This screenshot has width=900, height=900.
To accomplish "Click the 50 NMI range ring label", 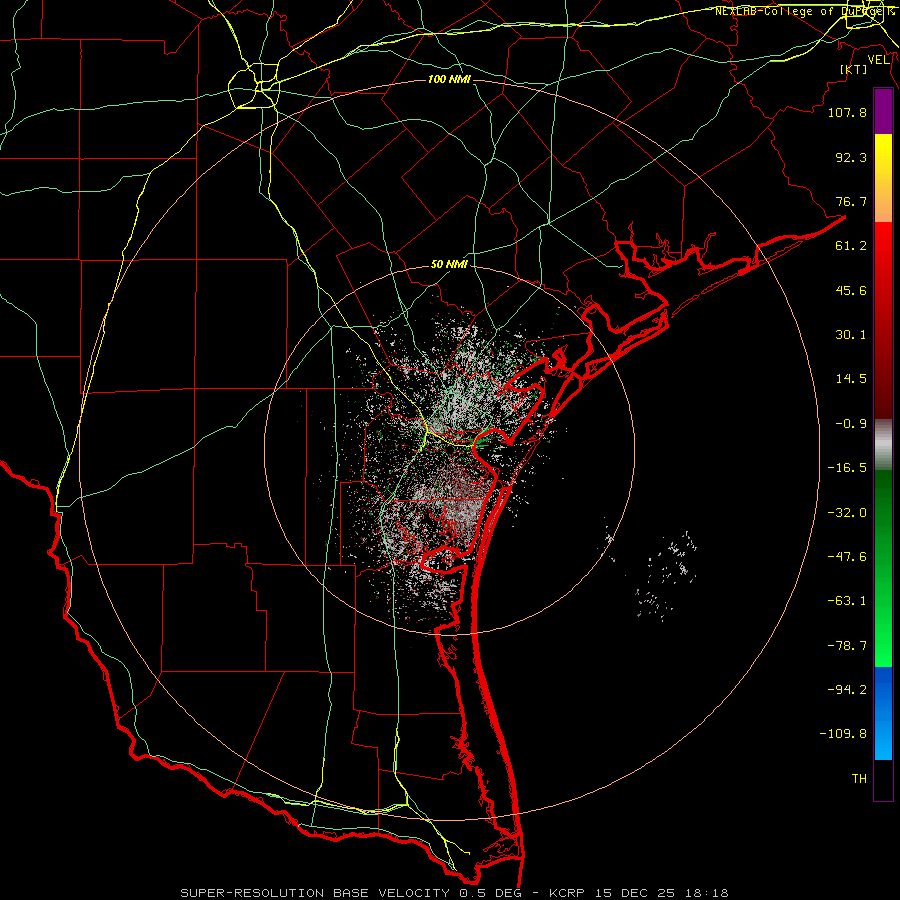I will (449, 264).
